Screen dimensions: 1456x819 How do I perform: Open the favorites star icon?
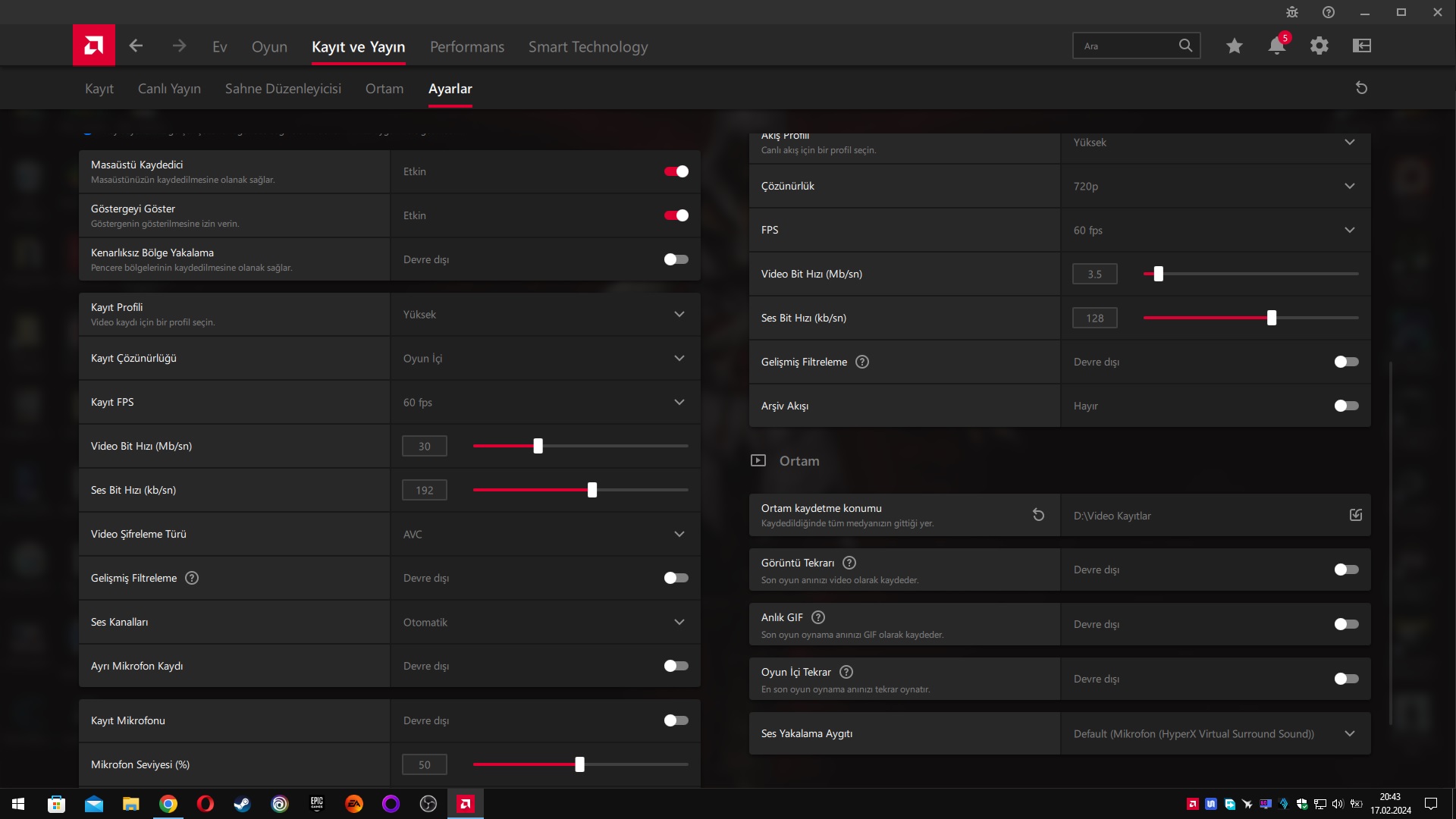1235,45
